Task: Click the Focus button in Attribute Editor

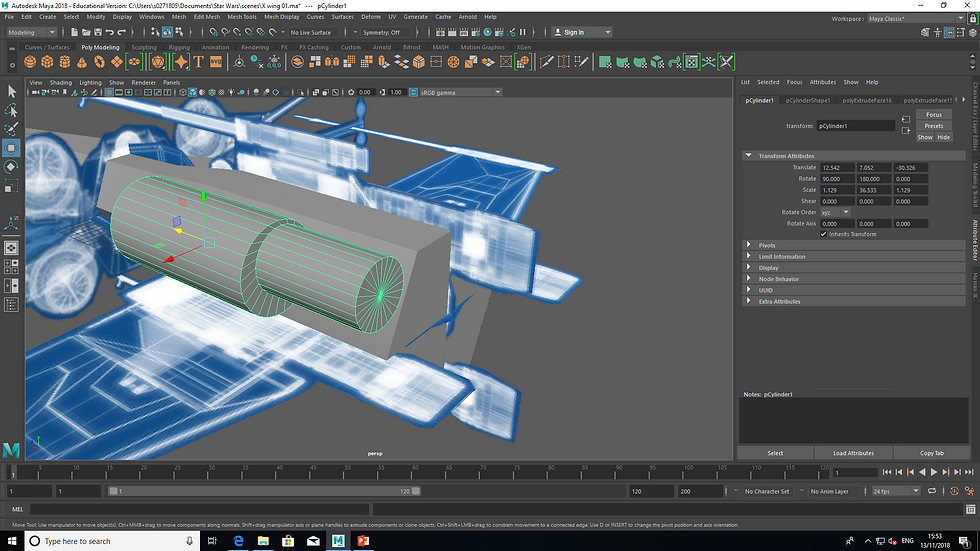Action: click(934, 114)
